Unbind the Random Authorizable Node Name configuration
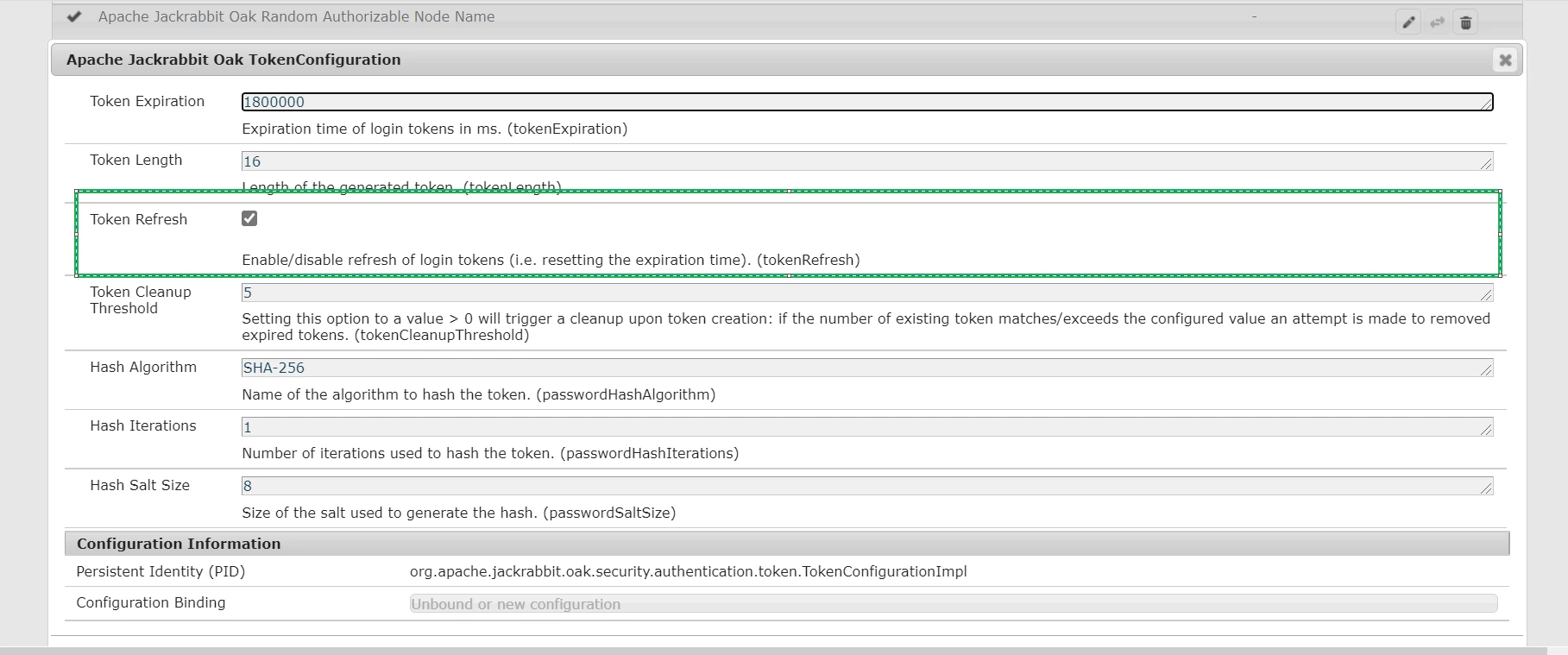 point(1437,22)
